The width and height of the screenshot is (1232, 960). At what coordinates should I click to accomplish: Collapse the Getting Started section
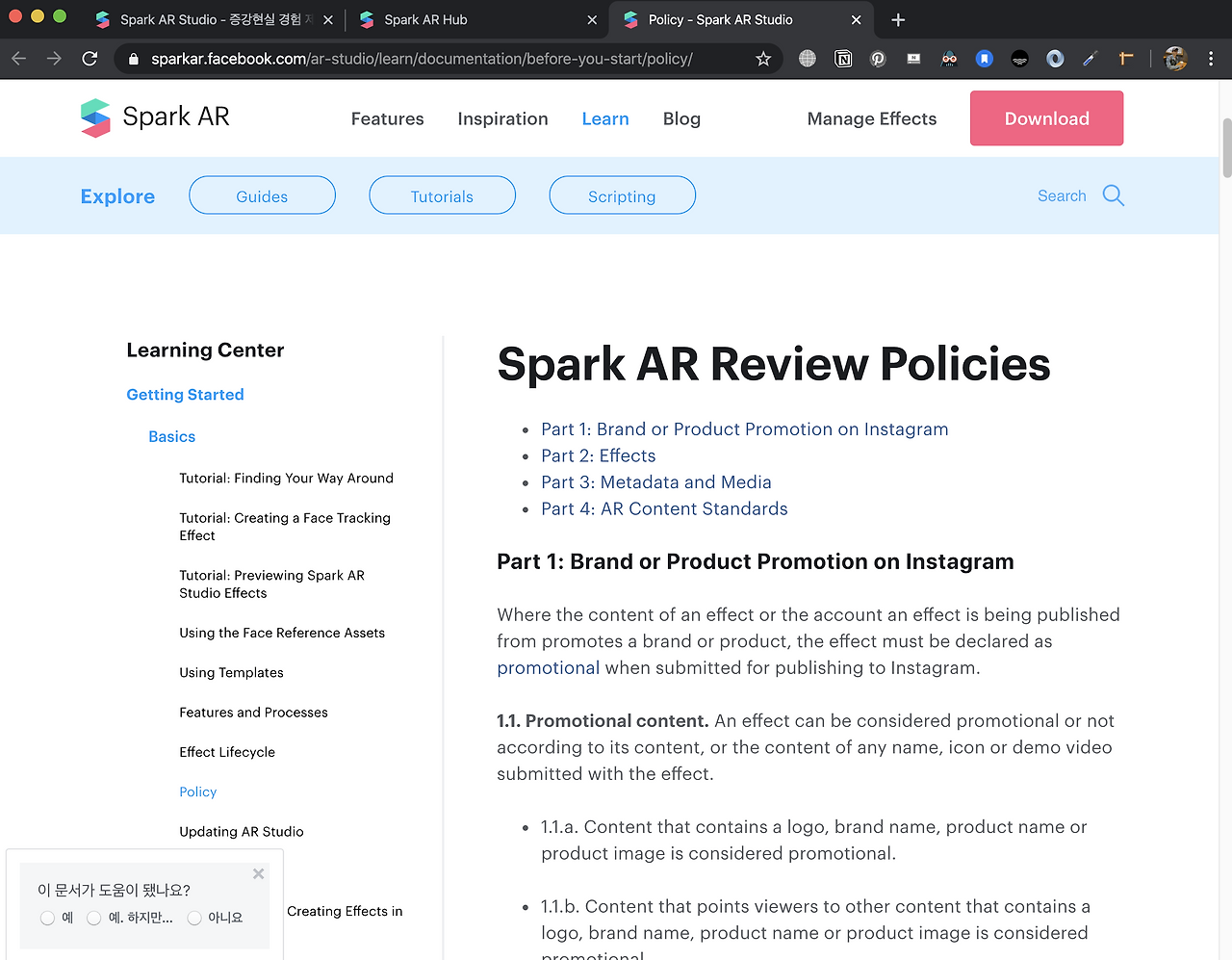point(185,395)
